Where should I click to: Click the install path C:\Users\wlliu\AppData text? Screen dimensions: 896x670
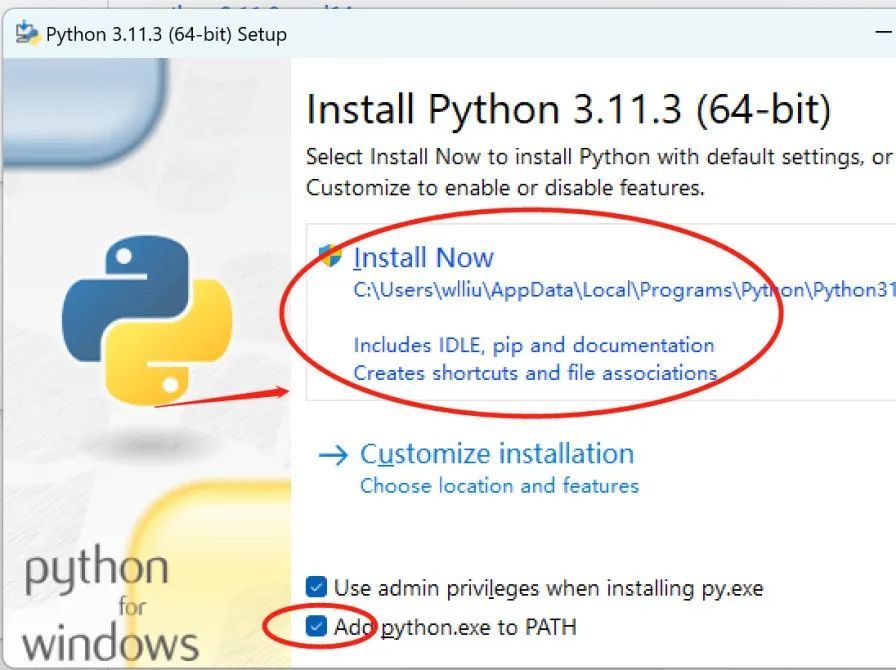click(x=624, y=290)
